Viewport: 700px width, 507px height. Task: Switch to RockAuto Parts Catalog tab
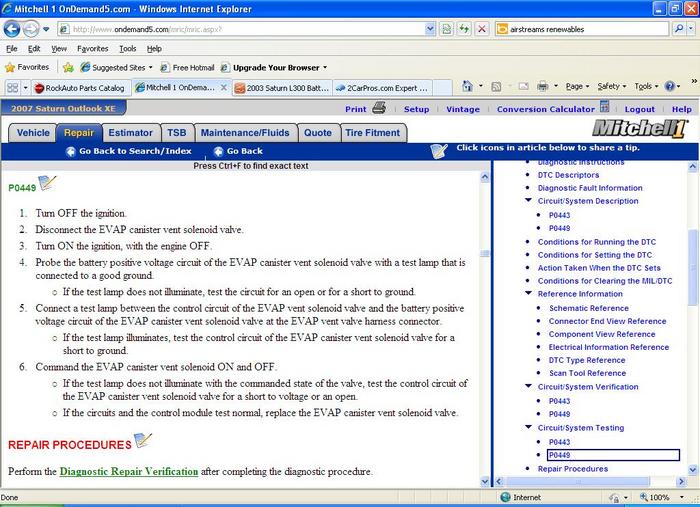tap(81, 88)
